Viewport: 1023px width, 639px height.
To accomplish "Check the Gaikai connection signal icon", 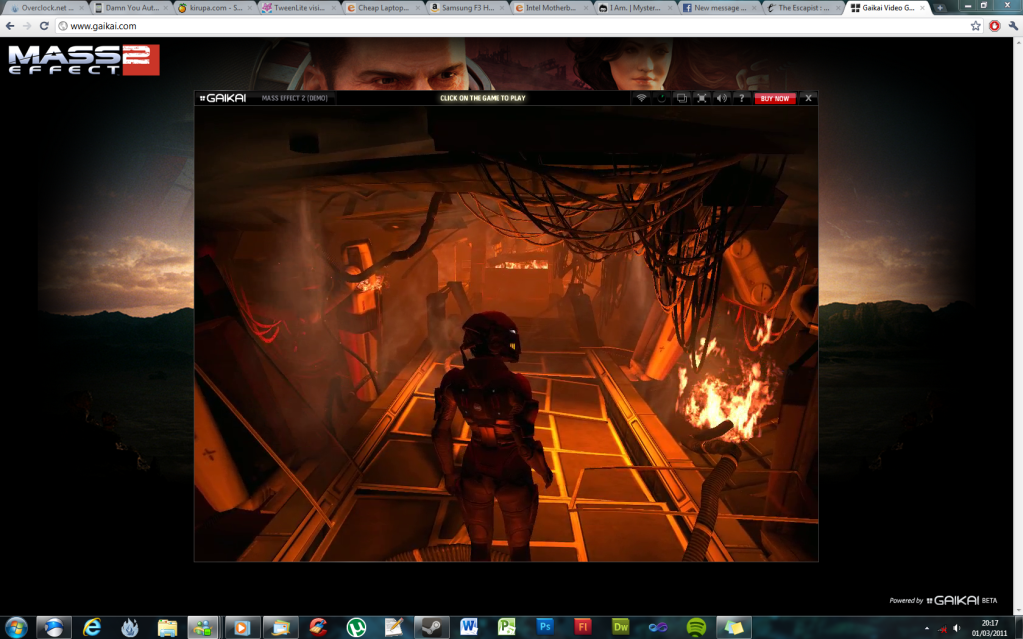I will click(x=641, y=98).
